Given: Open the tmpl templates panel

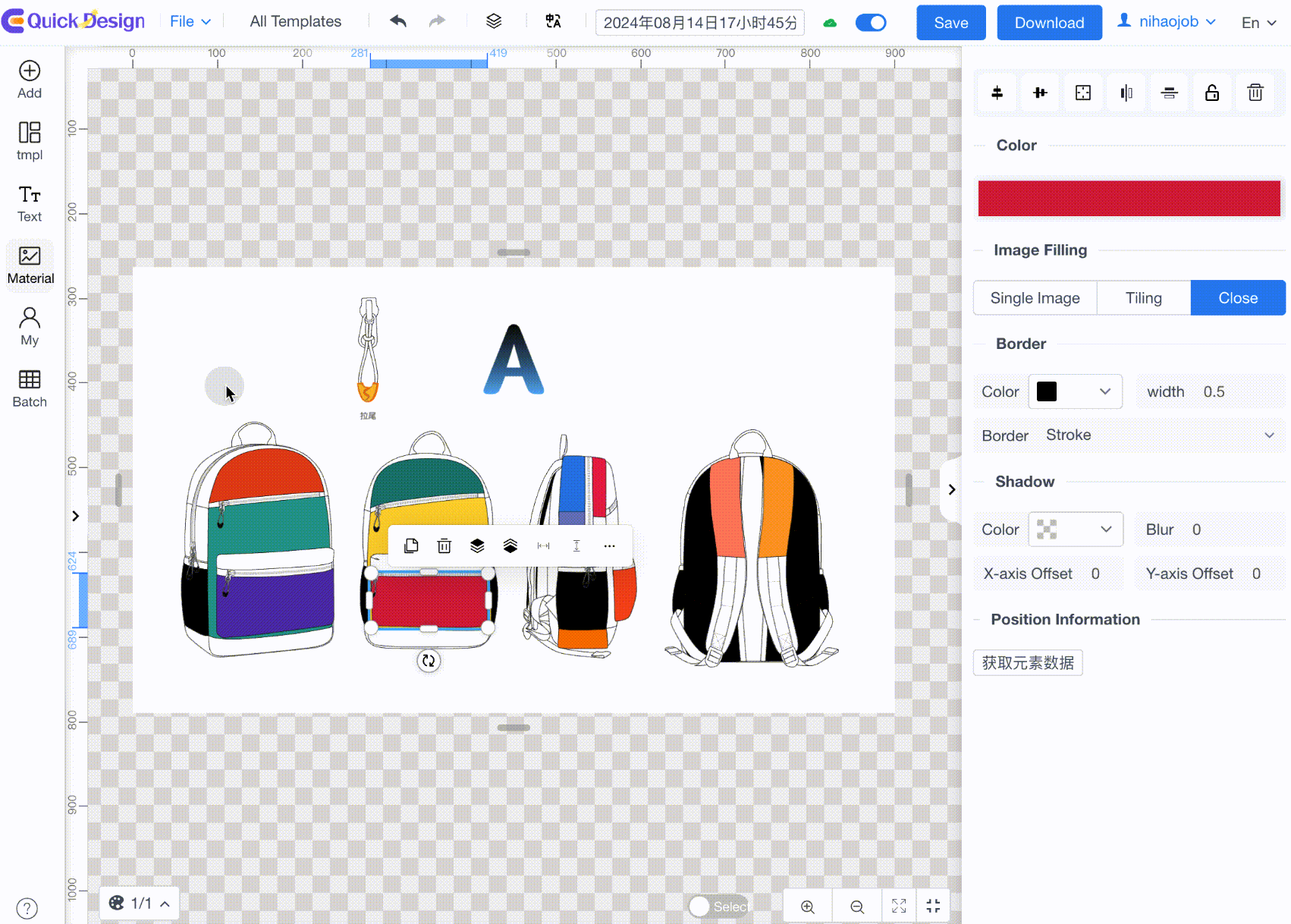Looking at the screenshot, I should point(30,141).
